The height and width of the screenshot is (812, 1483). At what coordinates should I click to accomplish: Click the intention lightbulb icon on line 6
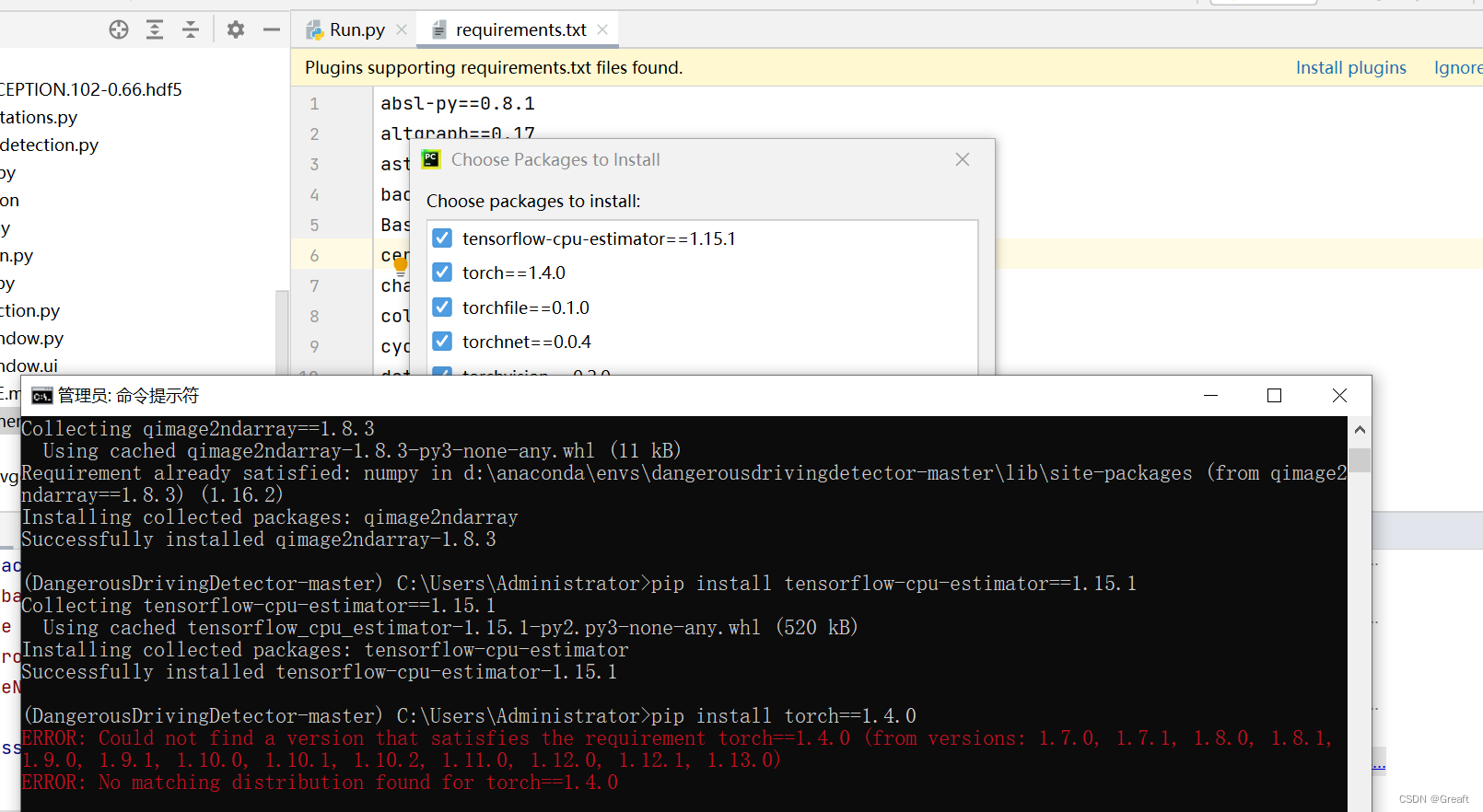(401, 265)
